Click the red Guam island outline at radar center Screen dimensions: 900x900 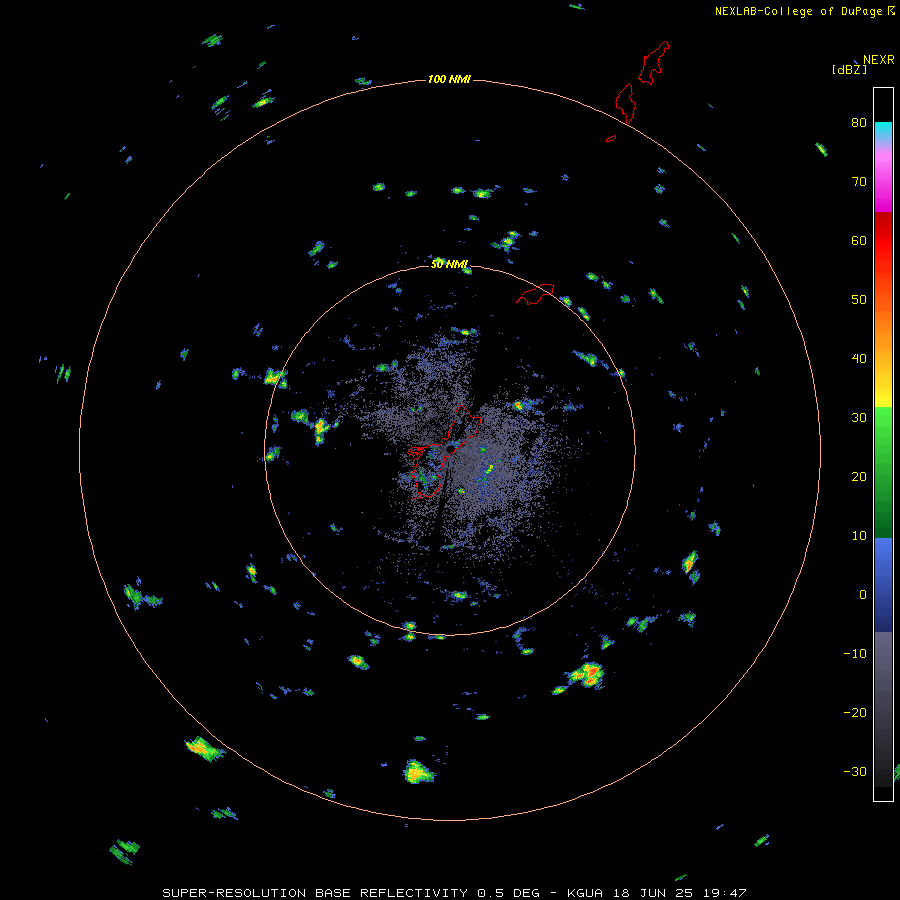(x=445, y=452)
